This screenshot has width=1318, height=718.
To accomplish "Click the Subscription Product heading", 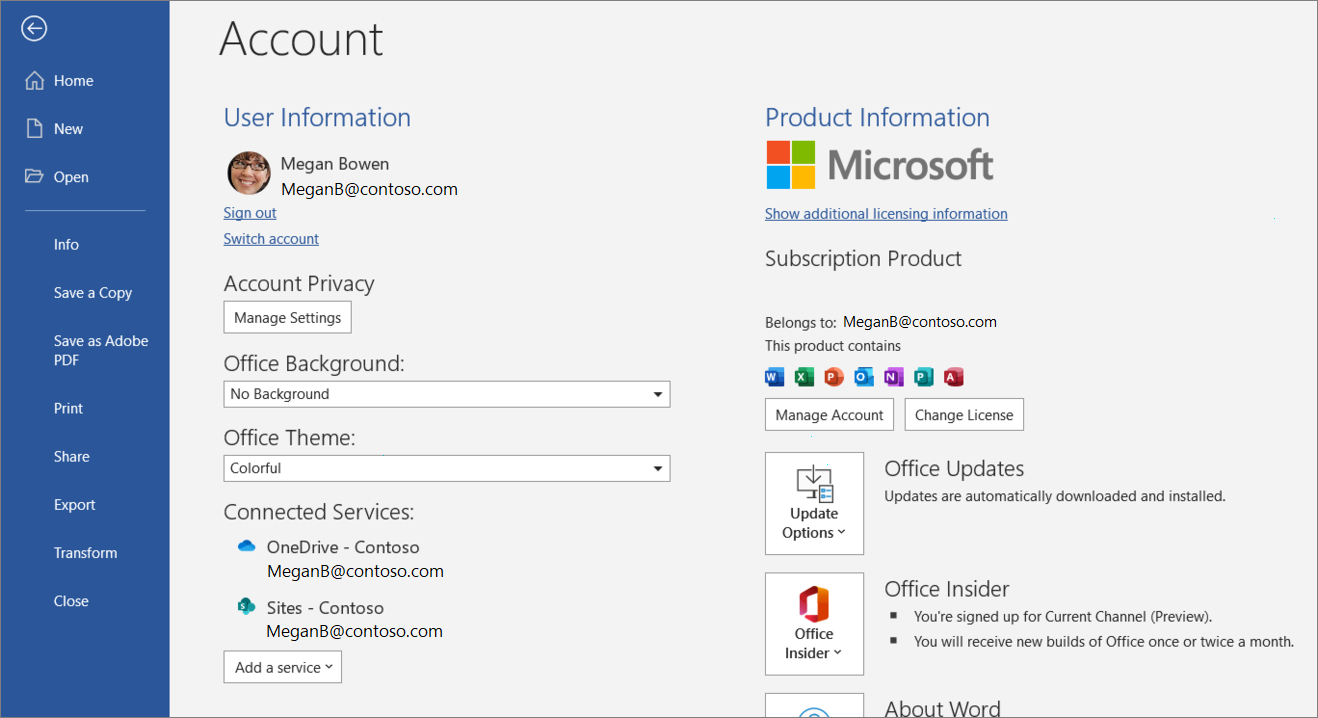I will click(x=863, y=259).
